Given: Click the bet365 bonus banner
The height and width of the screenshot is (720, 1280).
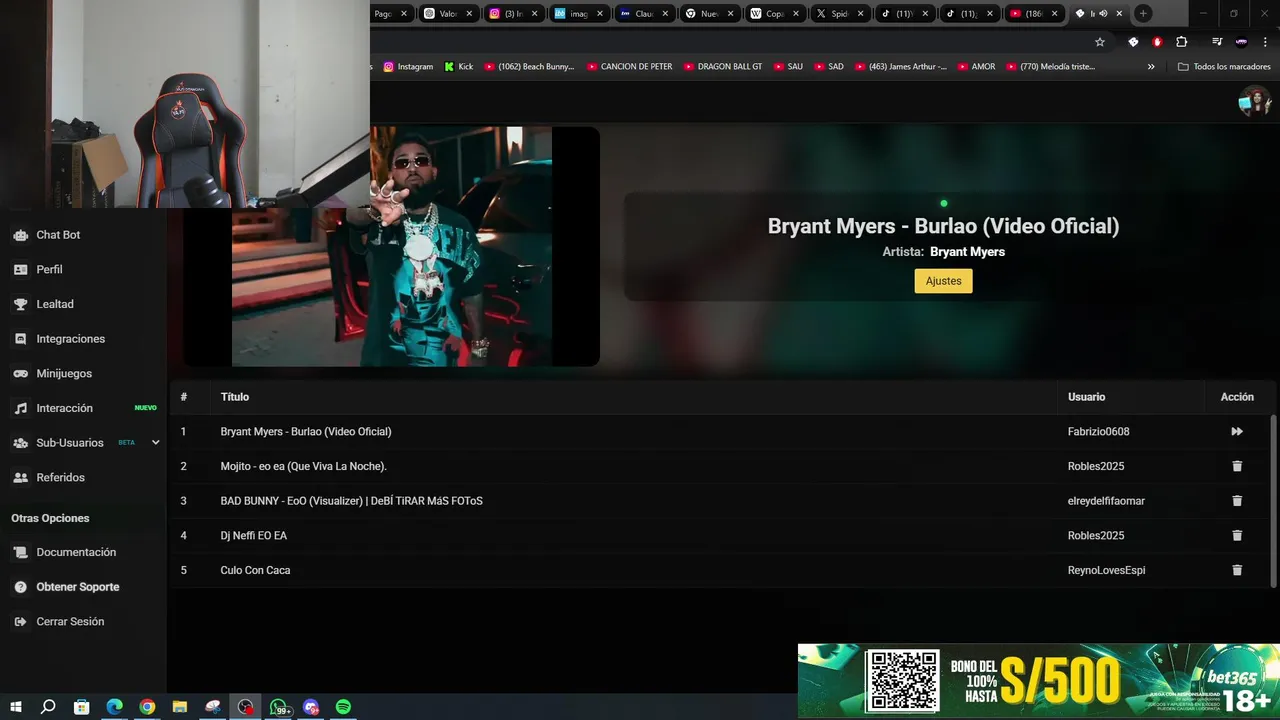Looking at the screenshot, I should coord(1038,681).
